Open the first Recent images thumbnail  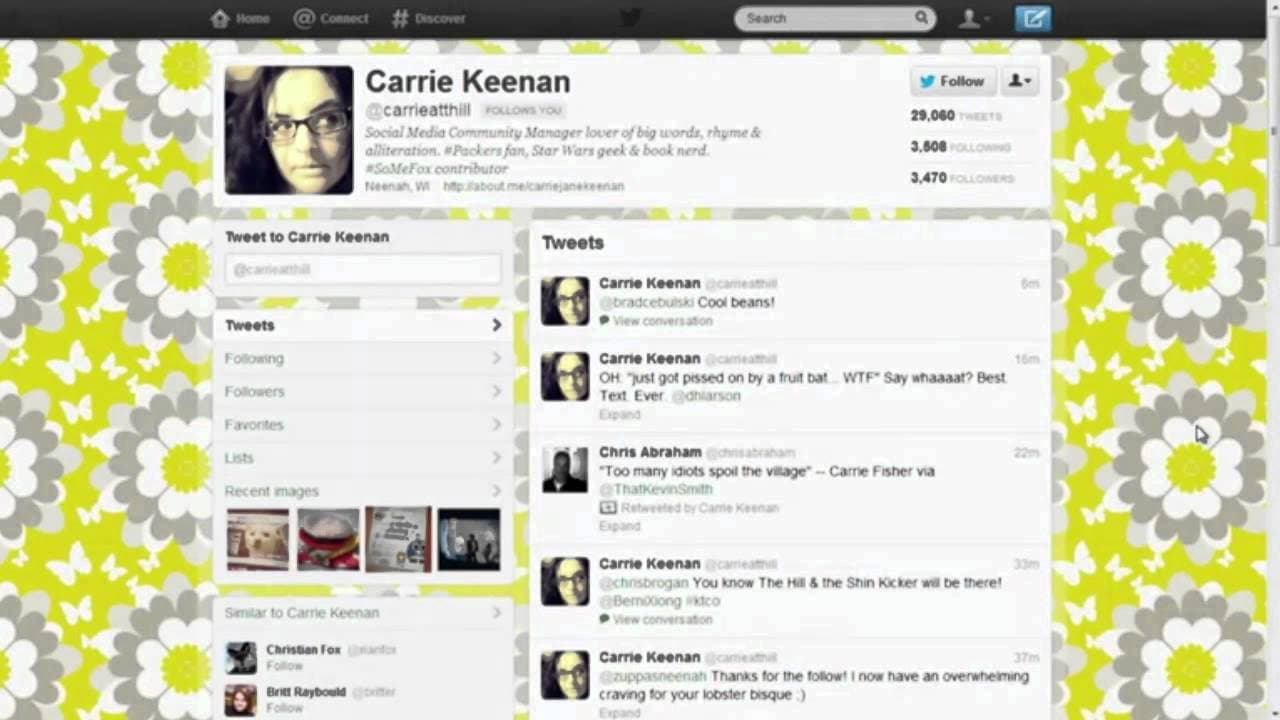(x=258, y=539)
